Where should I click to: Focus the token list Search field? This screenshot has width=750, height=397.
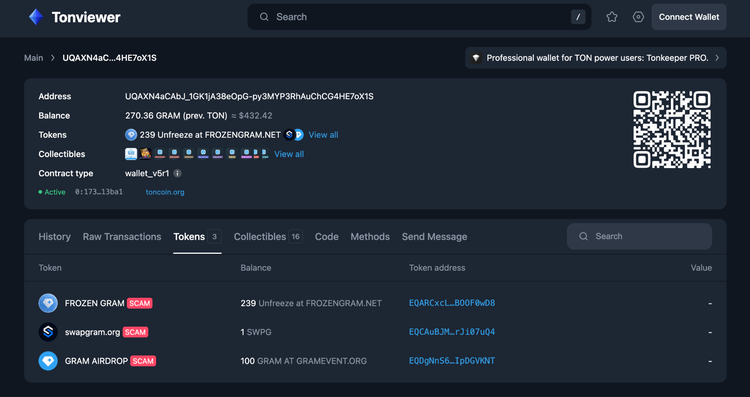click(x=640, y=236)
